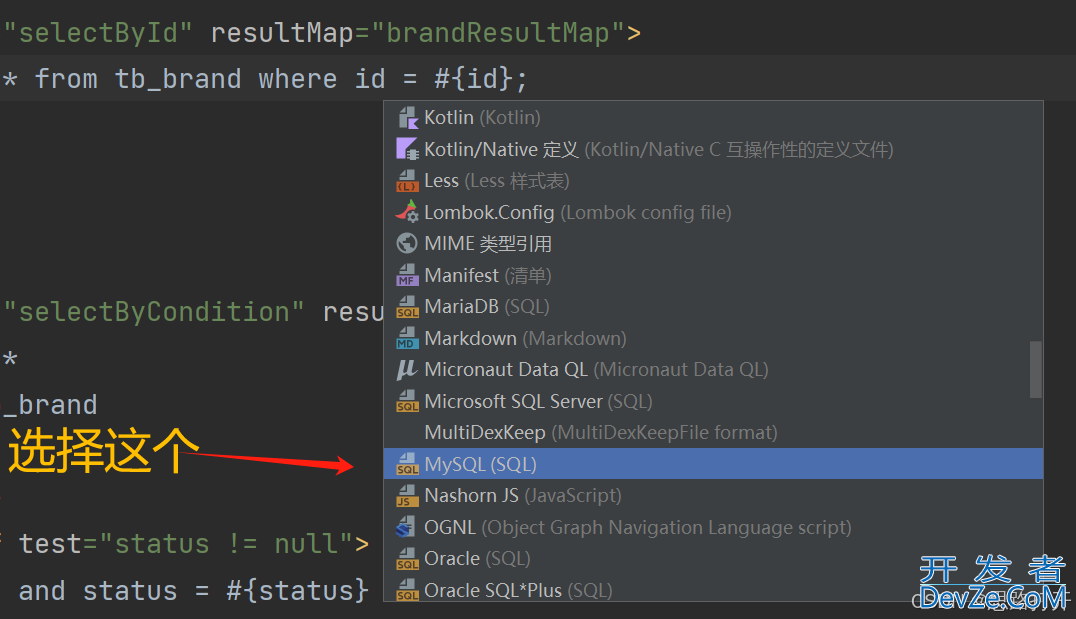Select Markdown language entry
Viewport: 1076px width, 619px height.
[x=714, y=338]
